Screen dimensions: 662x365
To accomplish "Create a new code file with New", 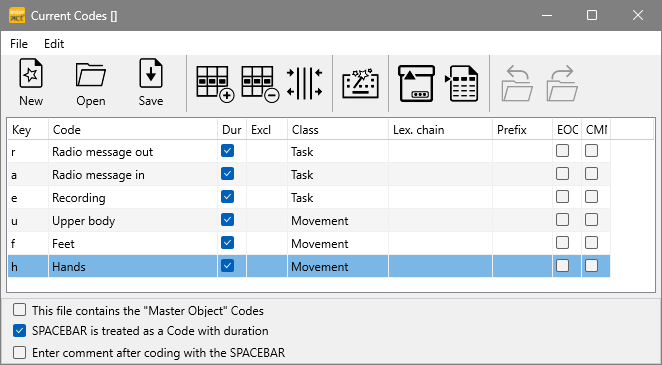I will click(x=31, y=83).
